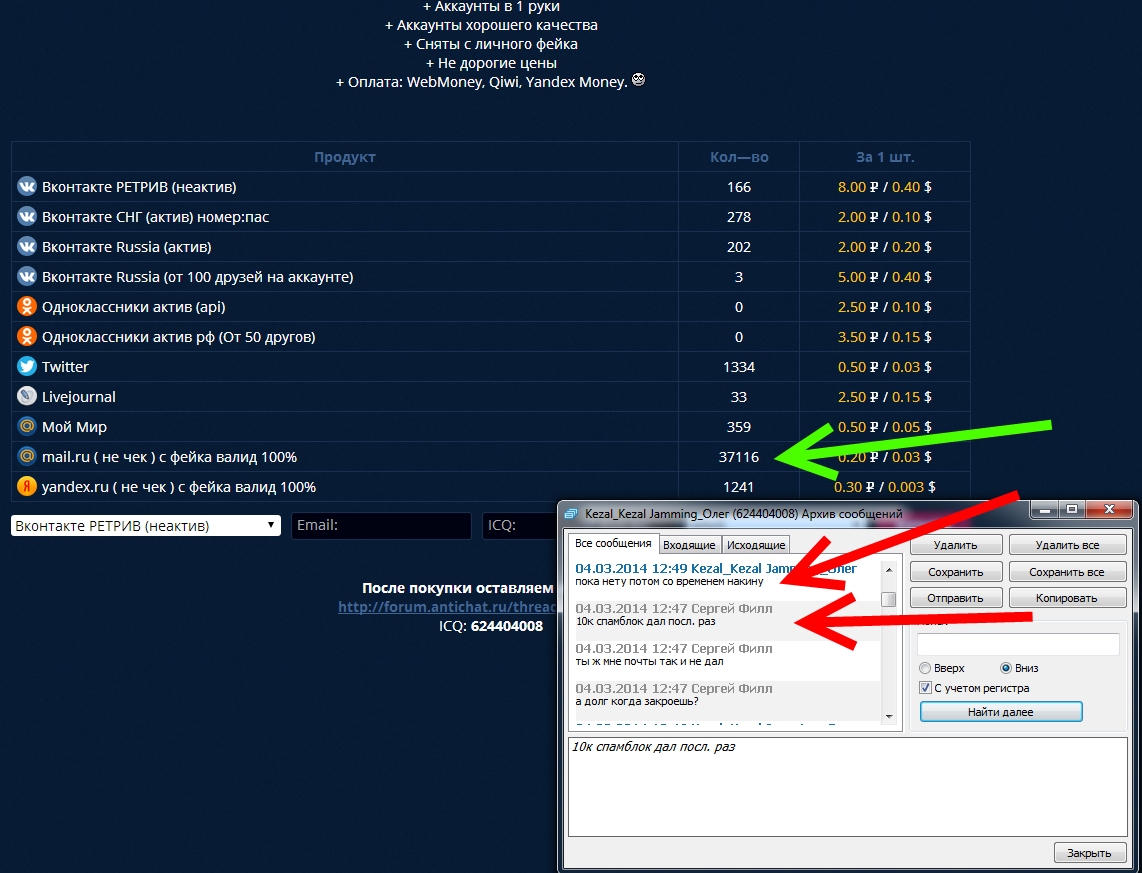The height and width of the screenshot is (873, 1142).
Task: Open the product dropdown showing Вконтакте РЕТРИВ (неактив)
Action: [x=146, y=526]
